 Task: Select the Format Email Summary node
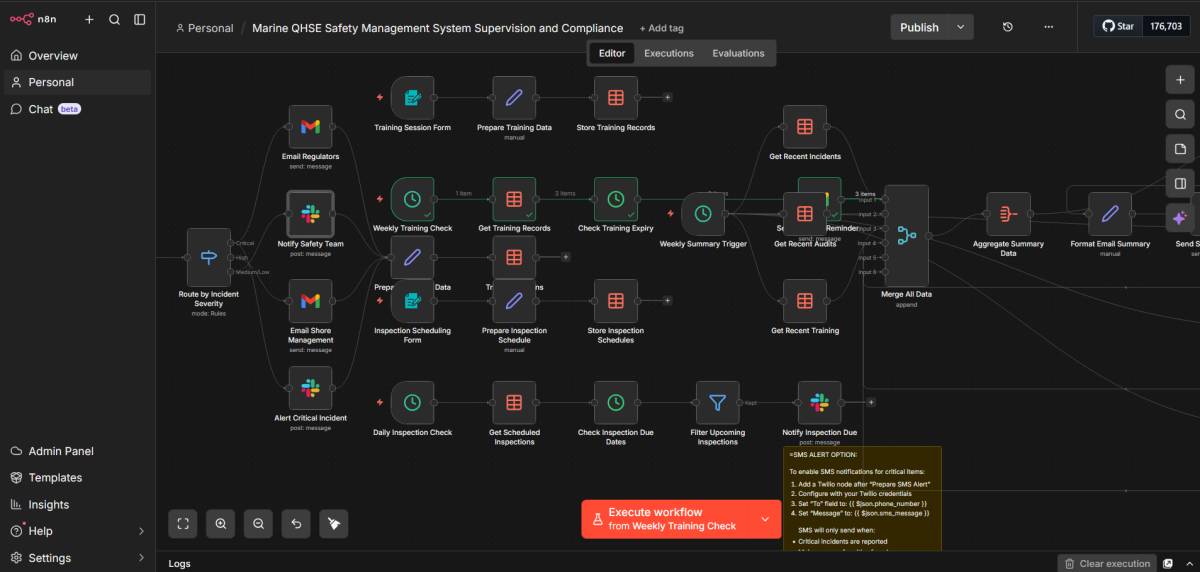(1110, 214)
